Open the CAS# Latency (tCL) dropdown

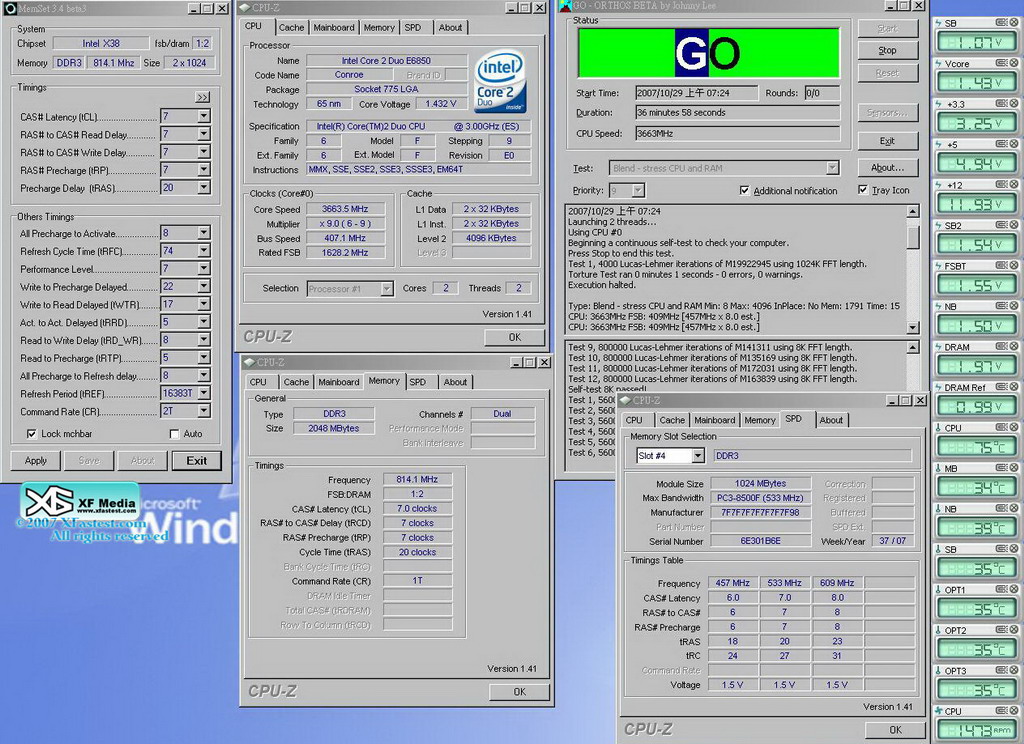pyautogui.click(x=204, y=117)
